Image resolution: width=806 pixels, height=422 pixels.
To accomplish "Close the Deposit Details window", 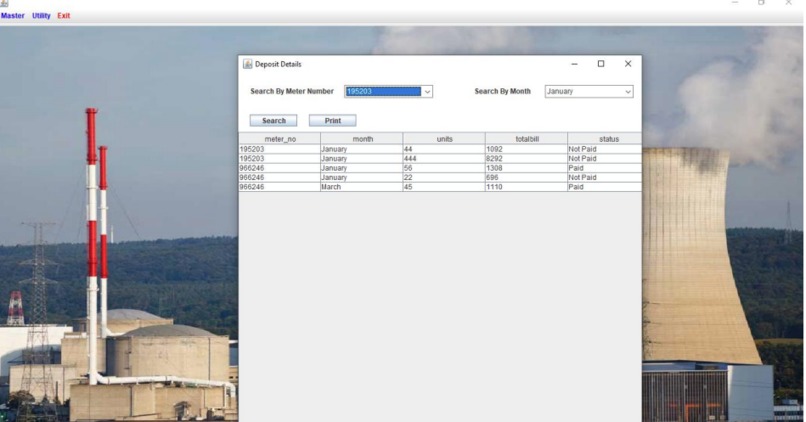I will click(x=628, y=64).
